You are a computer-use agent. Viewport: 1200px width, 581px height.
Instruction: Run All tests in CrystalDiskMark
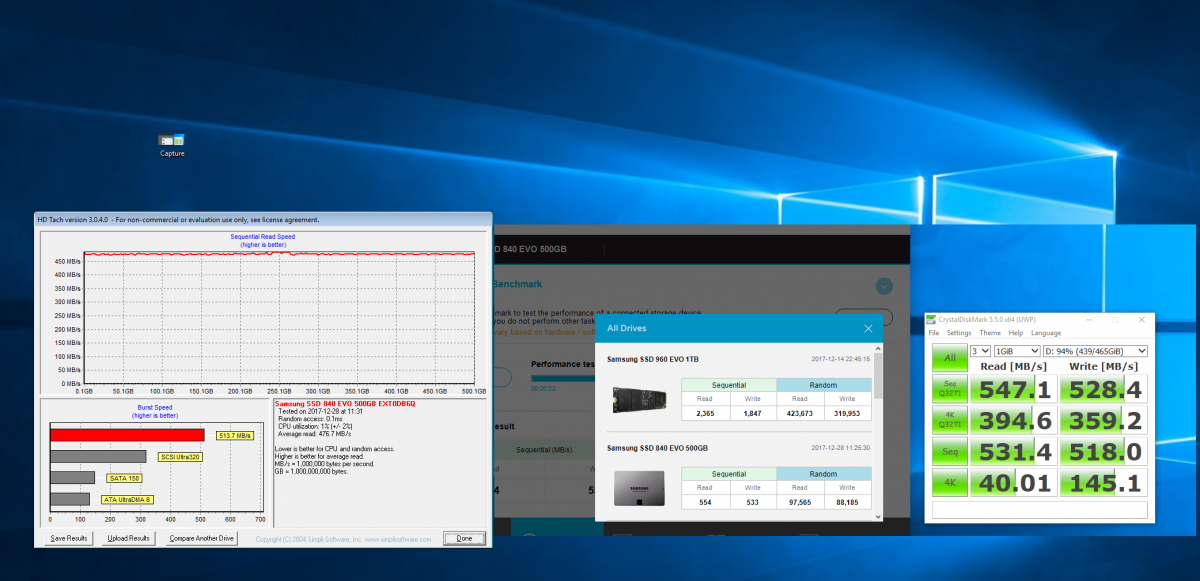[x=949, y=357]
